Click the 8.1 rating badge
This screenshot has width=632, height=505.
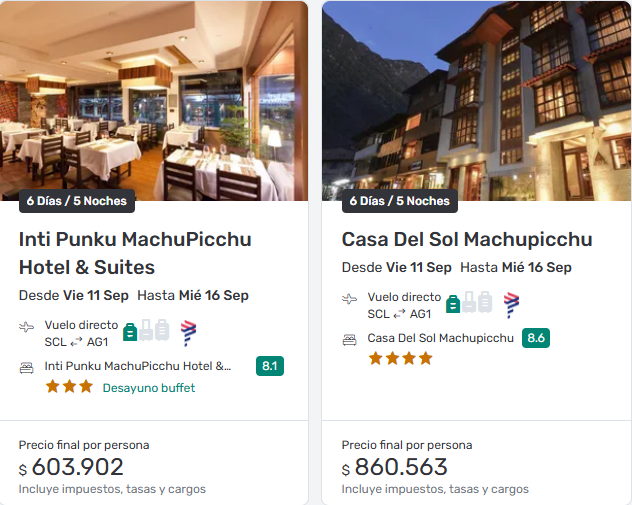click(x=270, y=366)
